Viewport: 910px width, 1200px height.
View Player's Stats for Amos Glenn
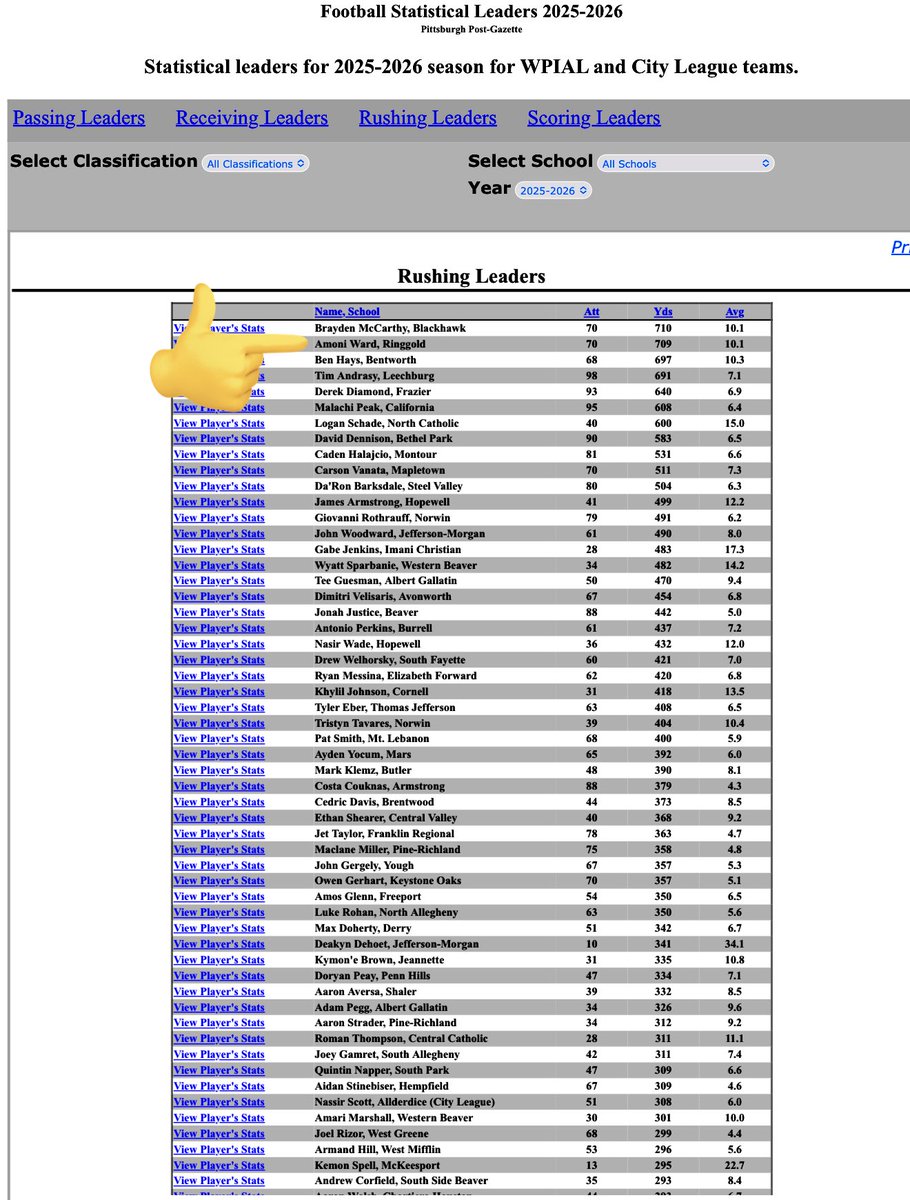pyautogui.click(x=219, y=896)
